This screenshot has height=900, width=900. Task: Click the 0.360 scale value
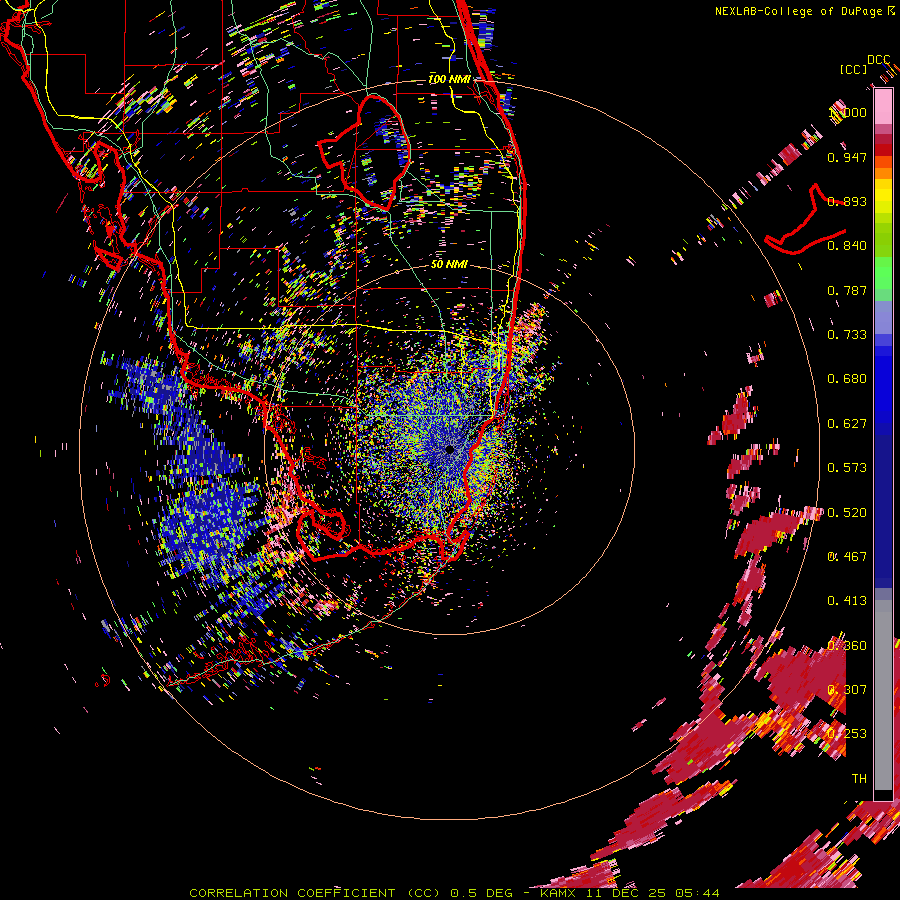(x=847, y=645)
